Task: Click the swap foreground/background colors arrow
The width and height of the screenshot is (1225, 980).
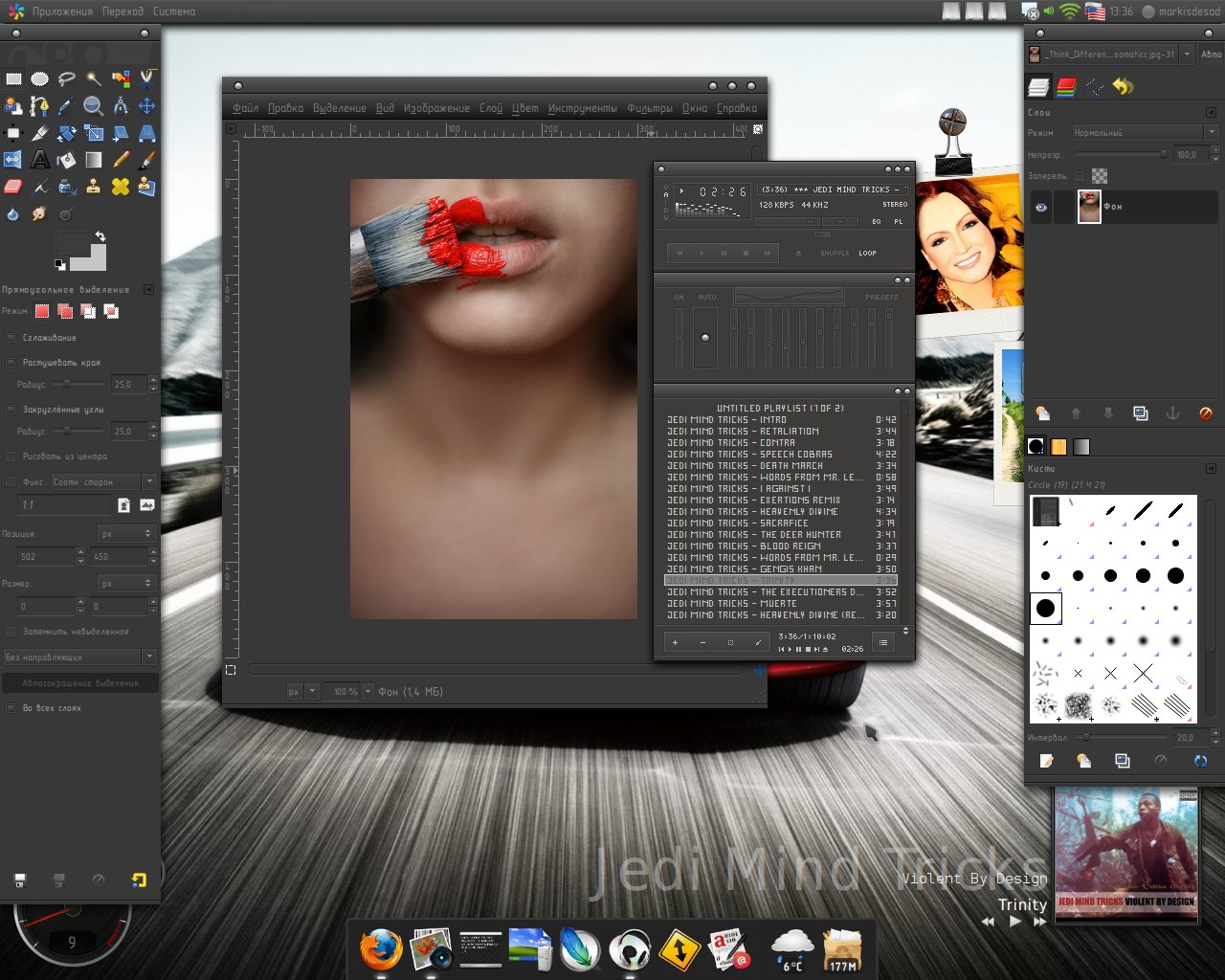Action: pos(100,235)
